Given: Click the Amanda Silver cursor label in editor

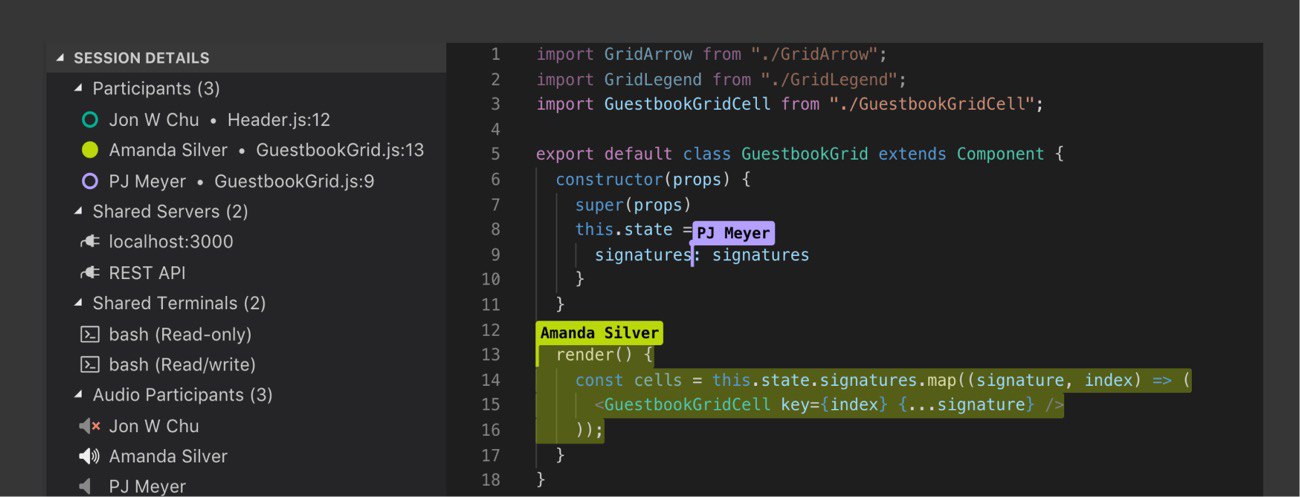Looking at the screenshot, I should pos(599,333).
